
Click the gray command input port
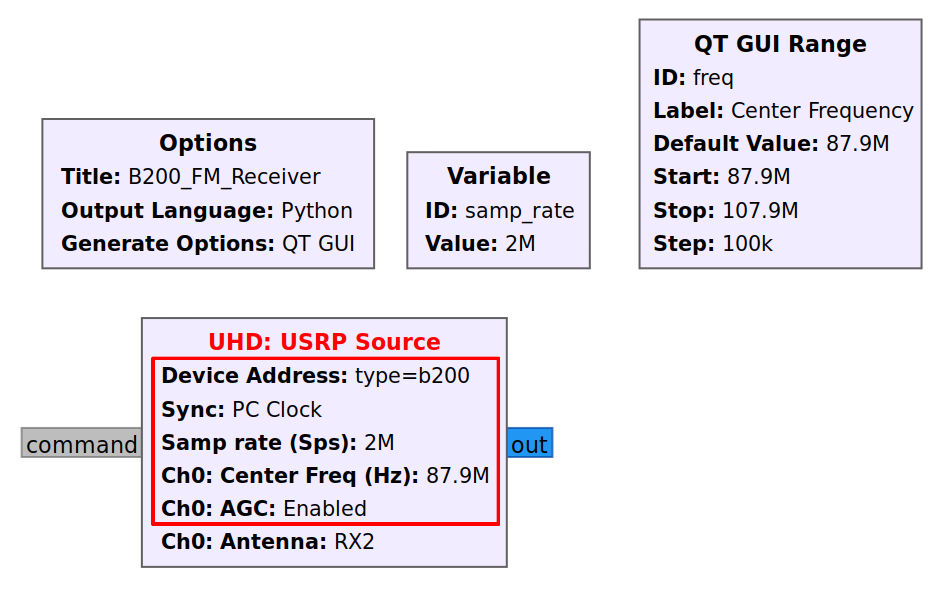[81, 444]
